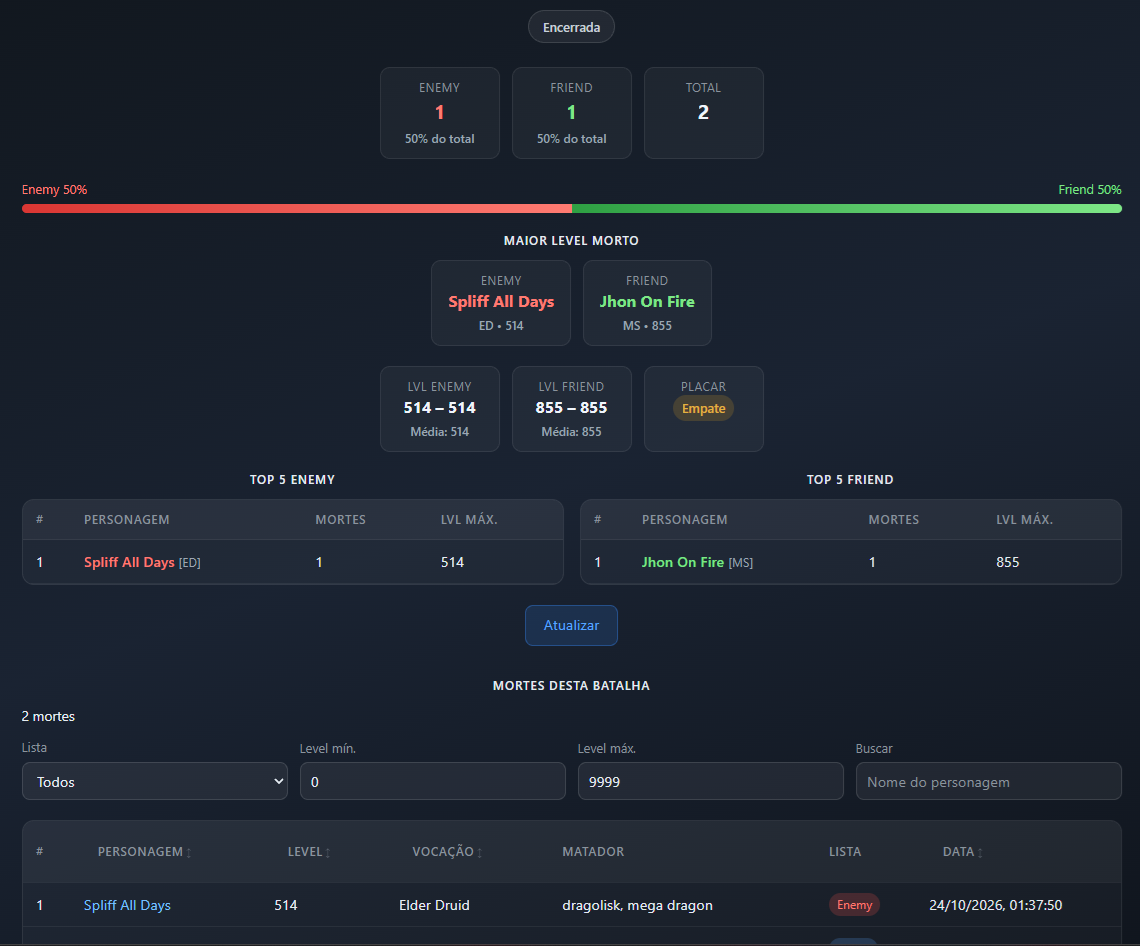Sort deaths table by Vocação column

[447, 851]
